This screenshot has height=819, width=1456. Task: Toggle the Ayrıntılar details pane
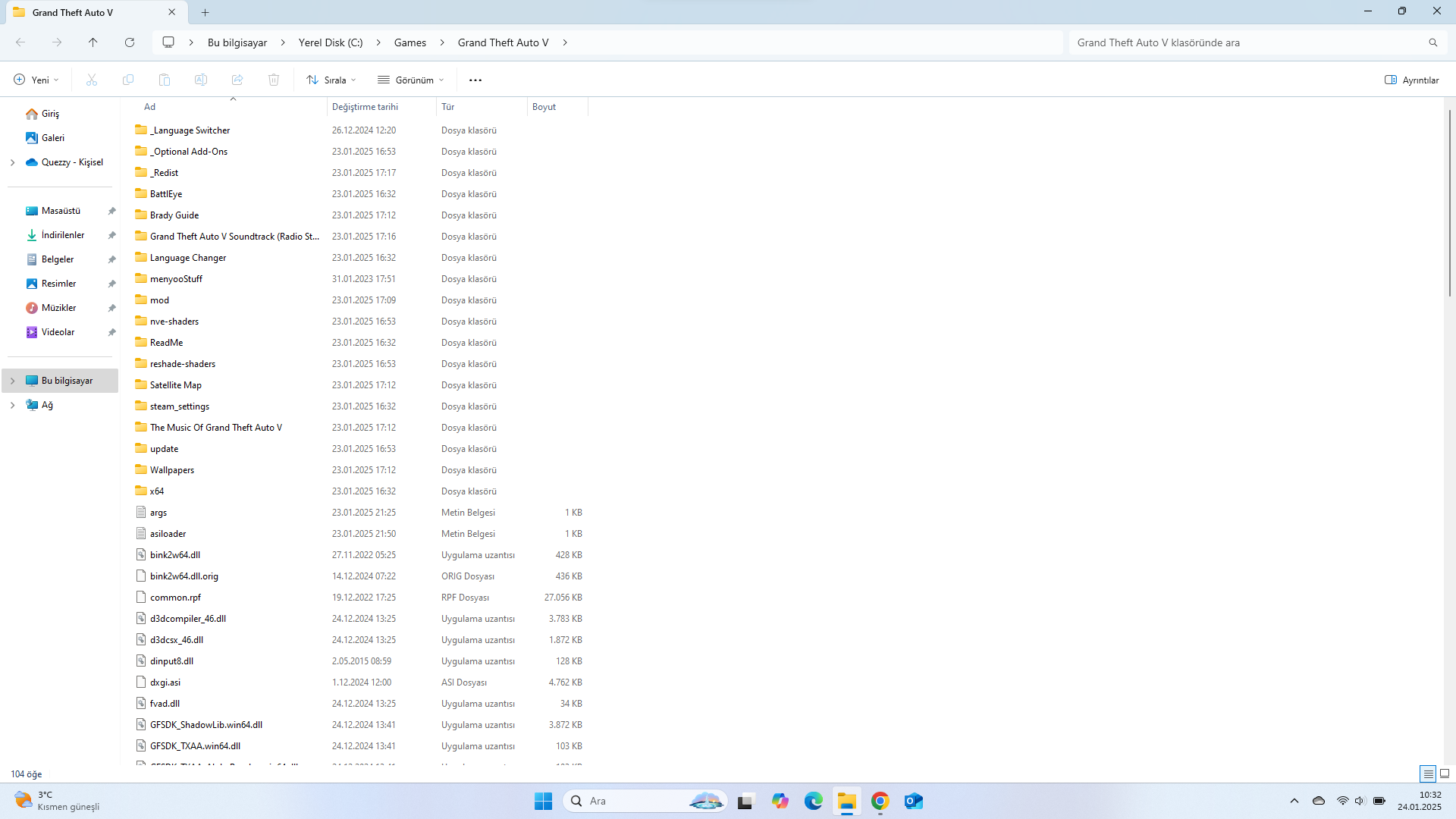[x=1411, y=80]
